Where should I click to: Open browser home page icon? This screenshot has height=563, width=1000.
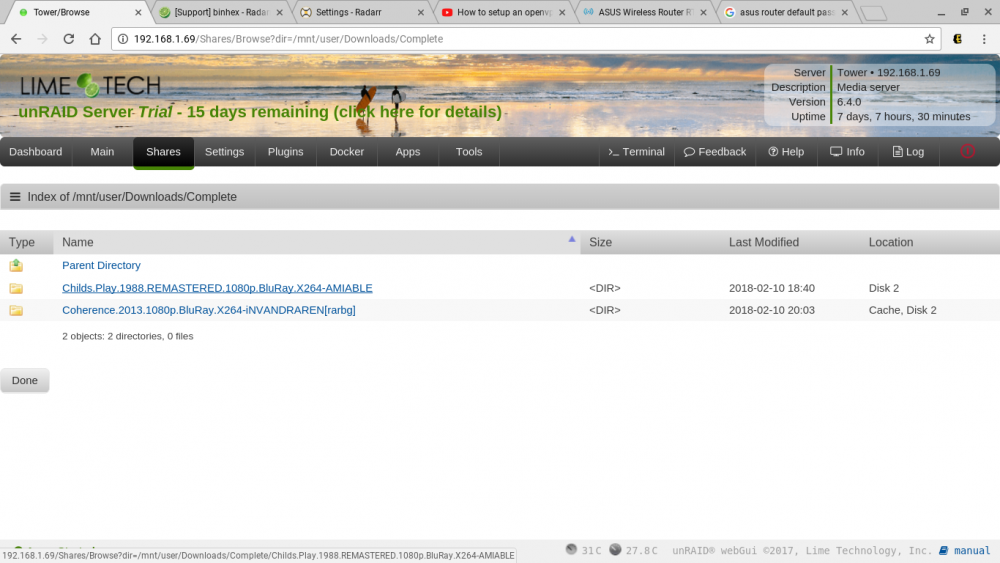pyautogui.click(x=94, y=39)
